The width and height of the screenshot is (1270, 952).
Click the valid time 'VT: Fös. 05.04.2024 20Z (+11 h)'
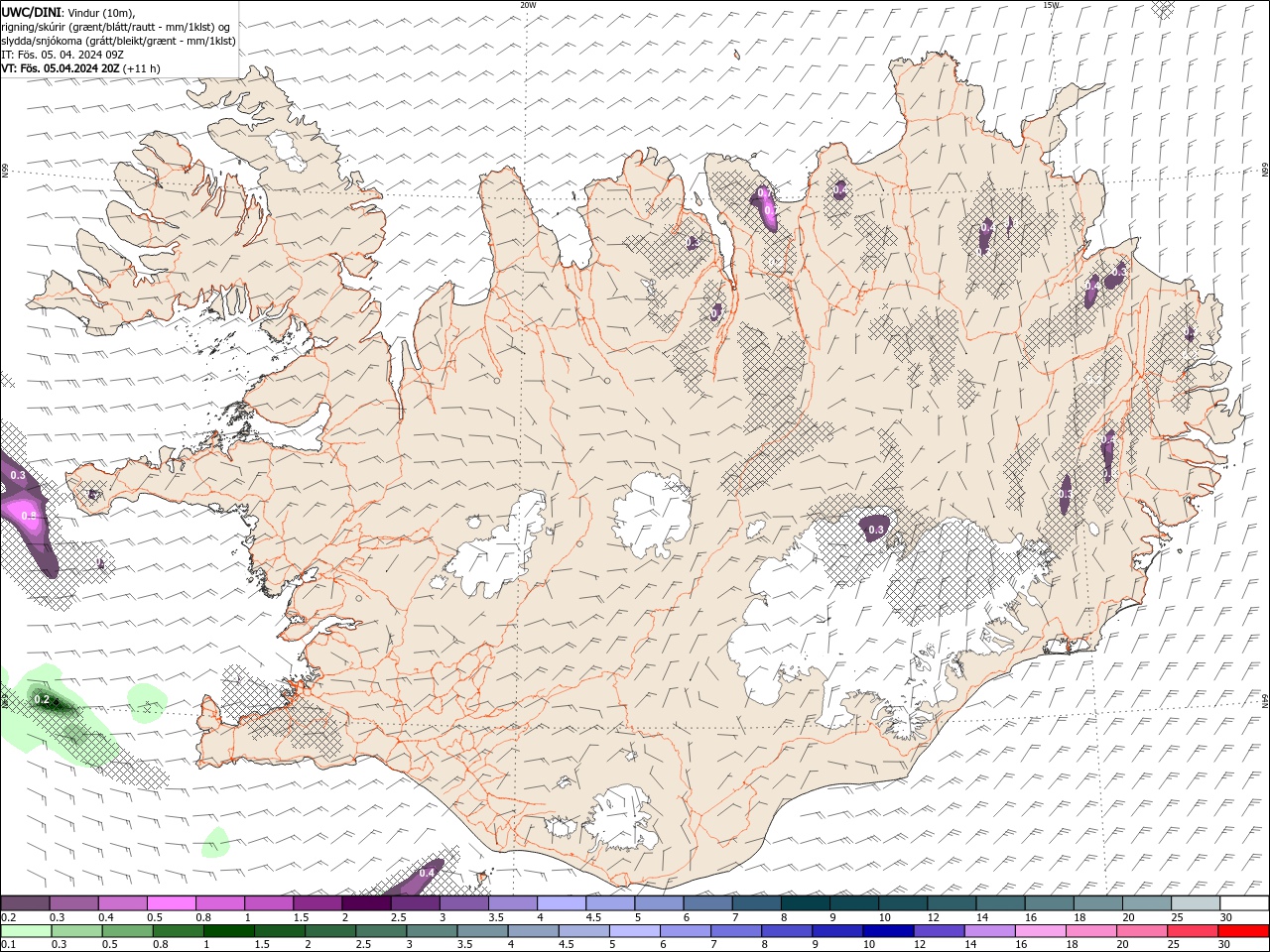(x=80, y=68)
